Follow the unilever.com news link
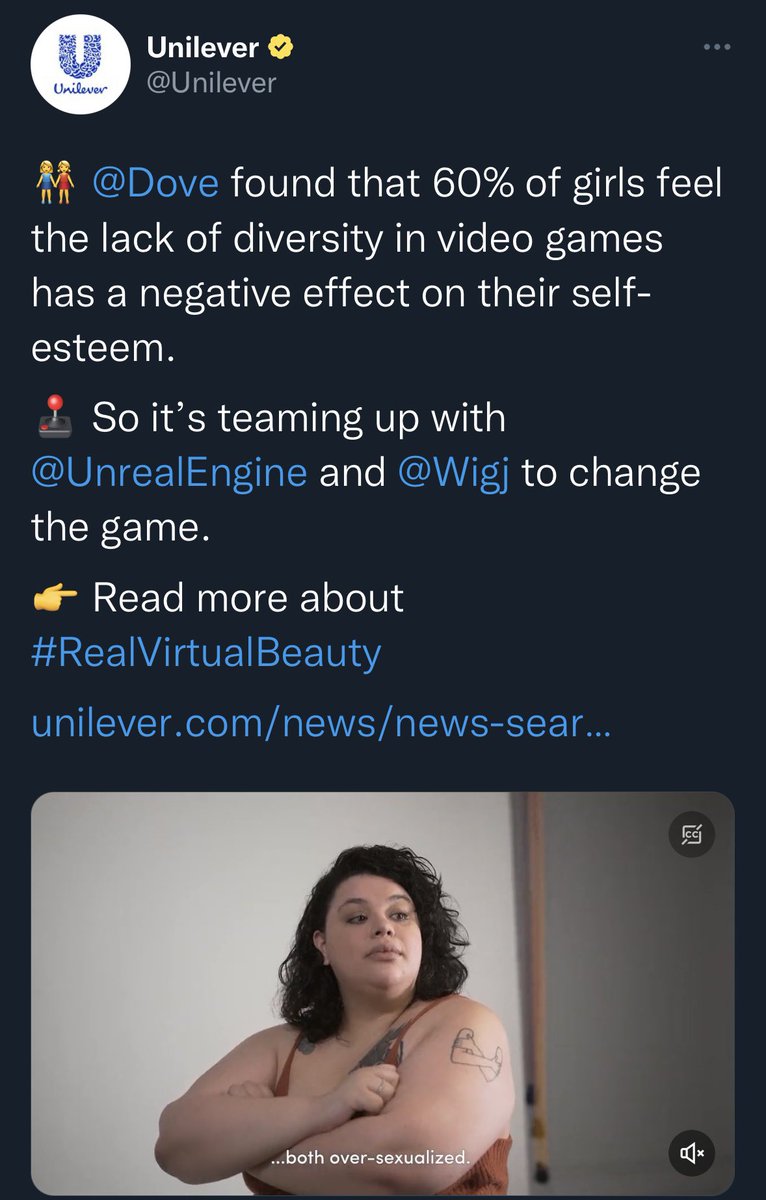The width and height of the screenshot is (766, 1200). [x=321, y=723]
